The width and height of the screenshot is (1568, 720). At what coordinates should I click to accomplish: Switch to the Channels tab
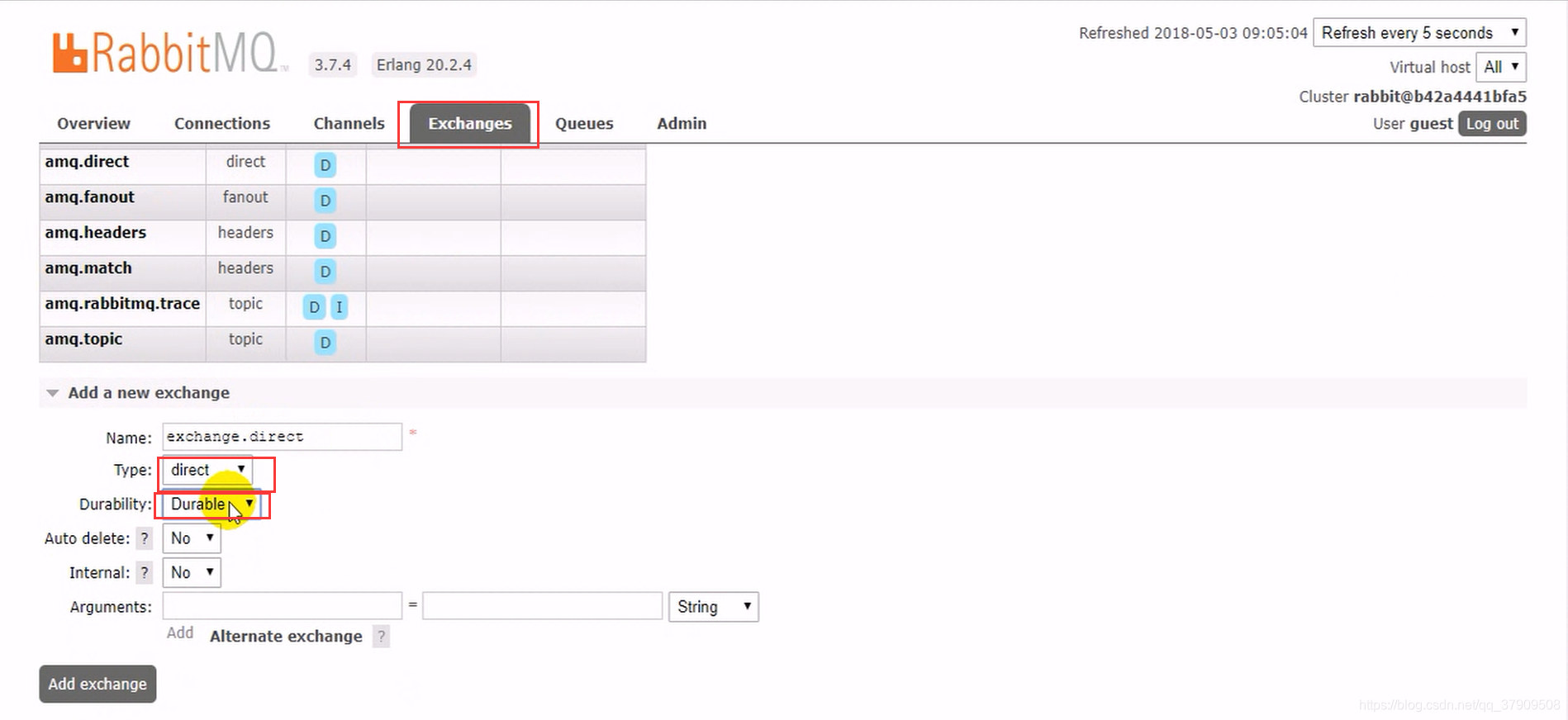coord(349,124)
